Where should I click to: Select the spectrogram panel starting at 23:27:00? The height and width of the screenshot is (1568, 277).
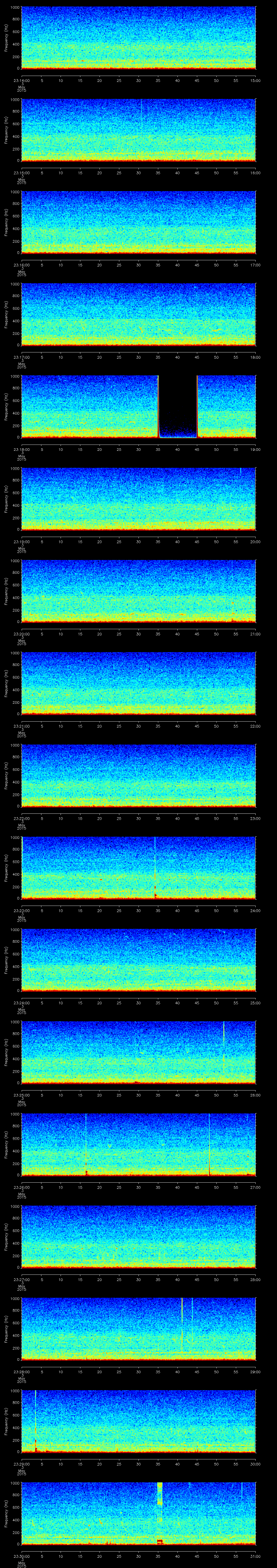coord(138,1237)
